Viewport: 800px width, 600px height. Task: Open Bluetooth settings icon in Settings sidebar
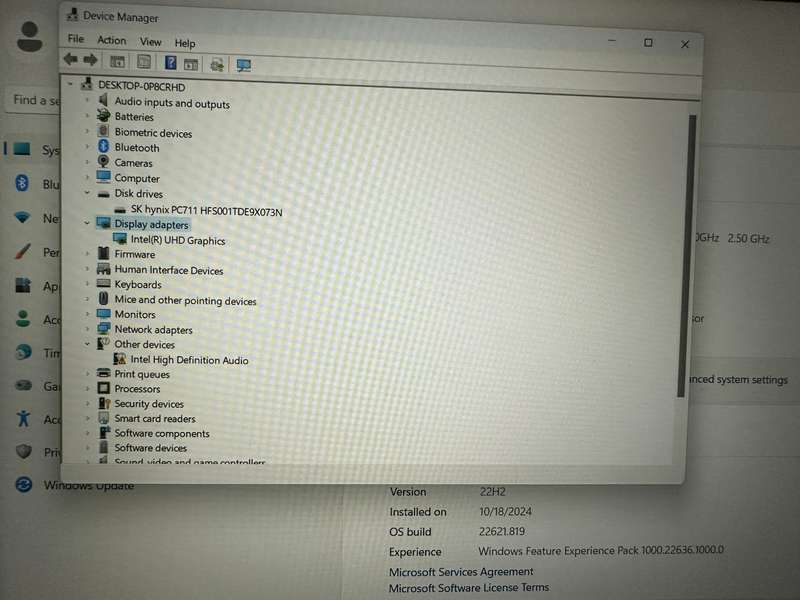pyautogui.click(x=22, y=183)
